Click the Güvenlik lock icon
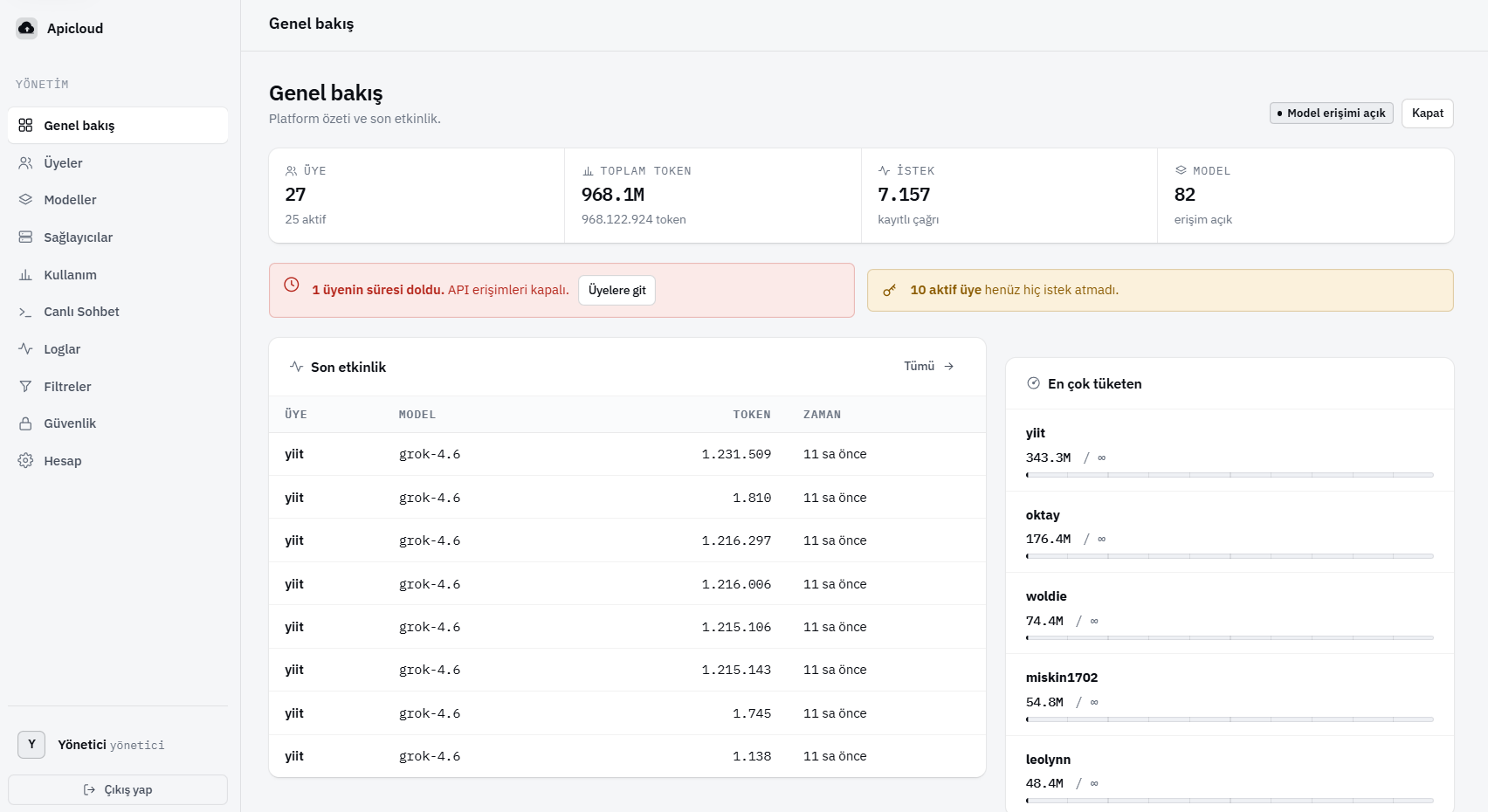 [x=25, y=423]
